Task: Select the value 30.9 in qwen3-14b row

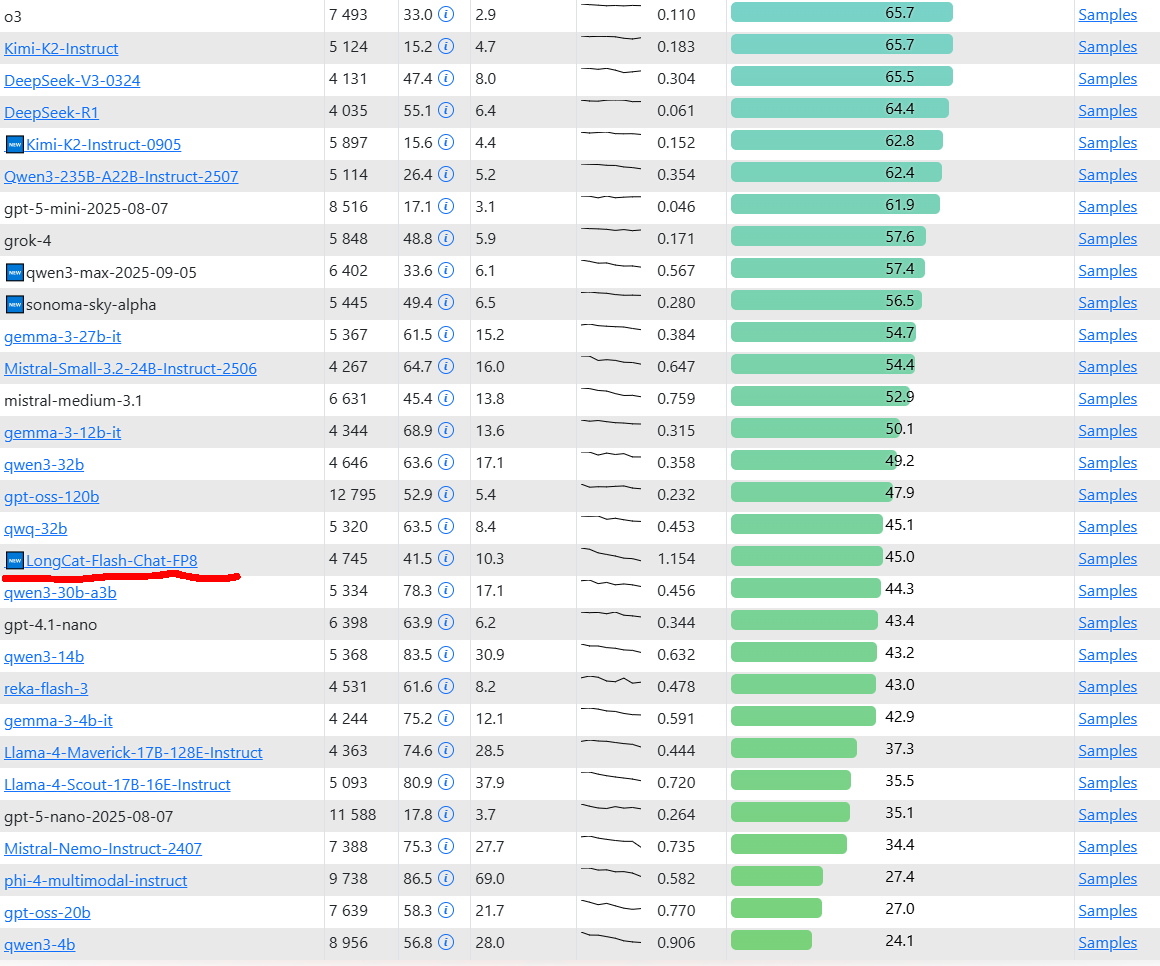Action: [490, 655]
